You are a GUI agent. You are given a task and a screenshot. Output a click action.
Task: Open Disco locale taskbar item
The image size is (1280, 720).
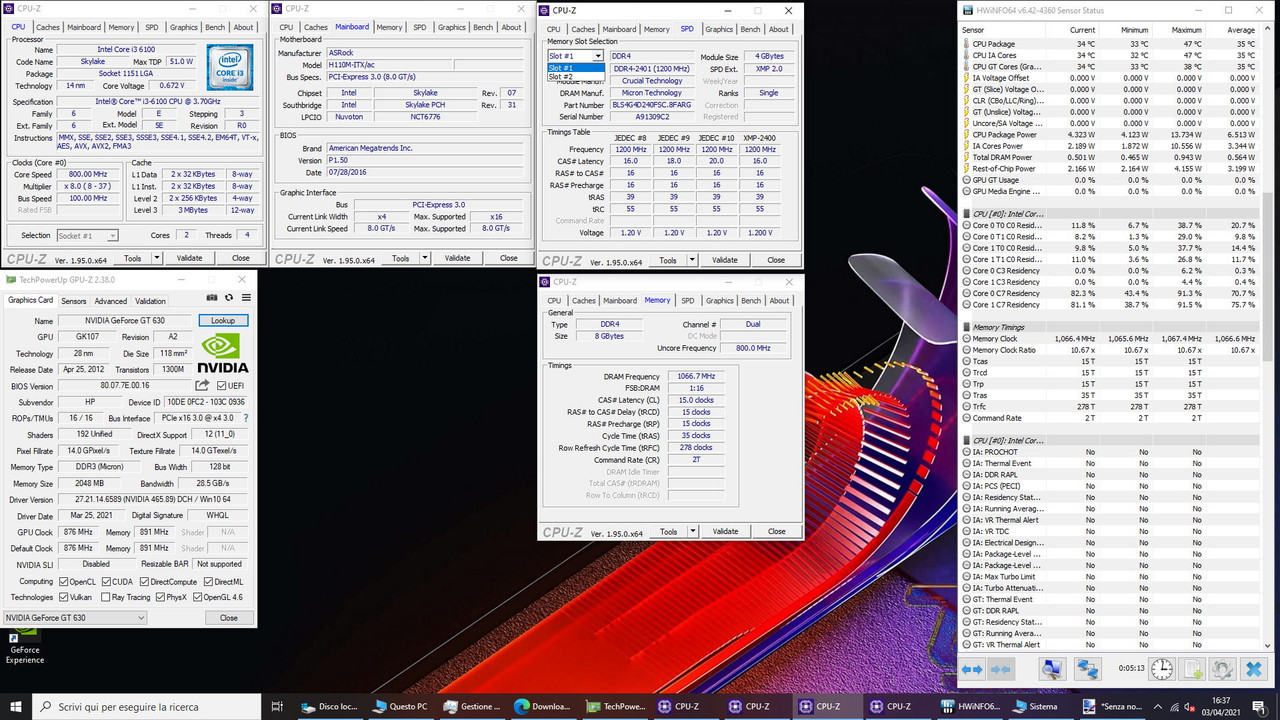pos(328,706)
